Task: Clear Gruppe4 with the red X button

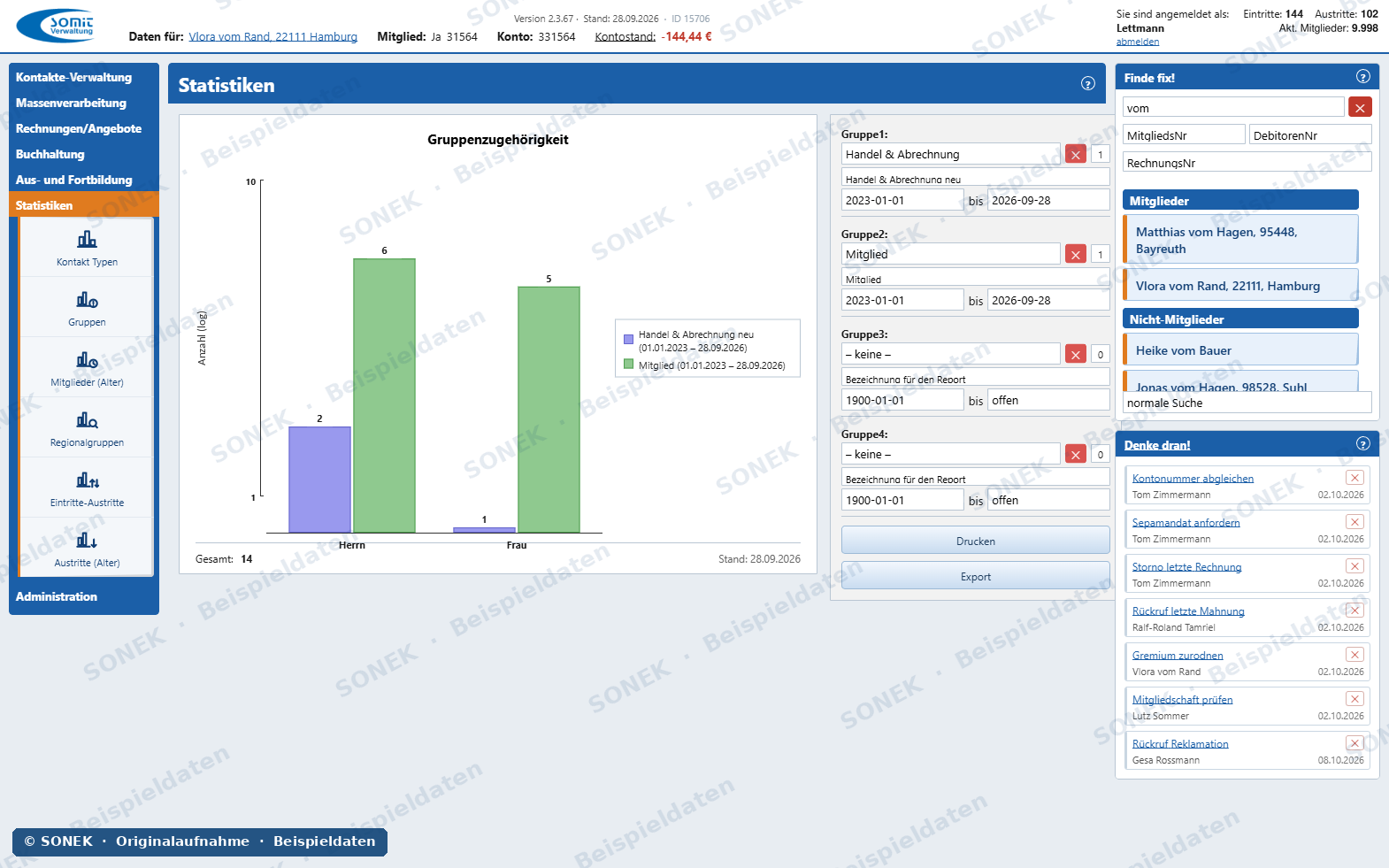Action: tap(1076, 454)
